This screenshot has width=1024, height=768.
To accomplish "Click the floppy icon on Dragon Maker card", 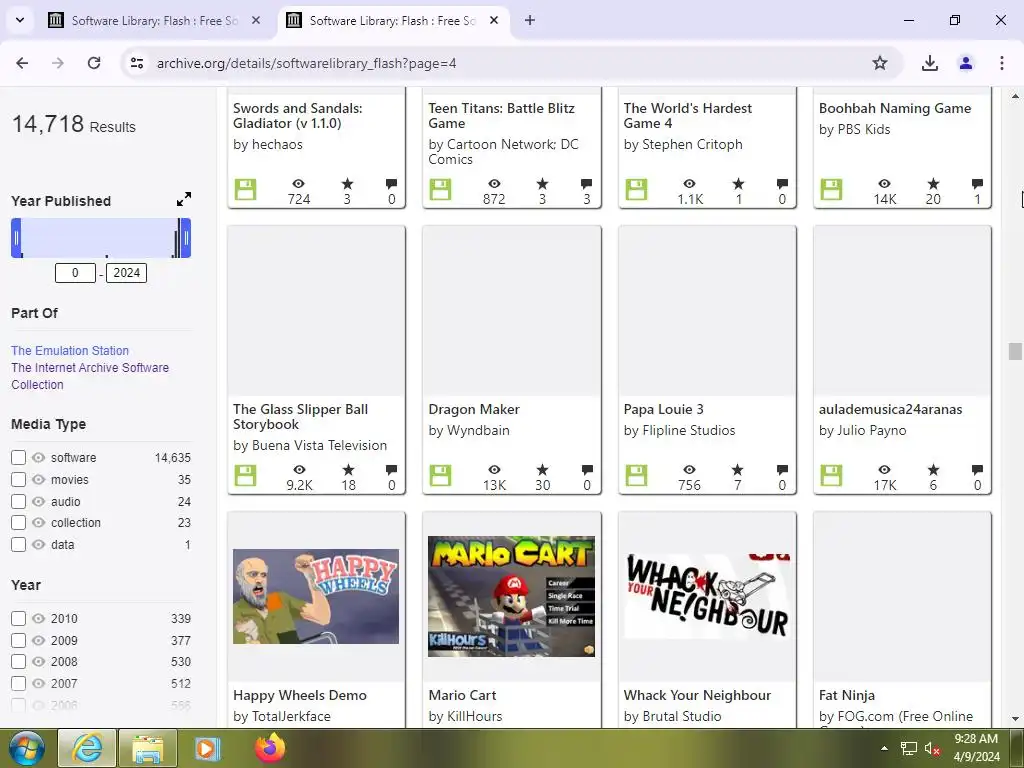I will 440,475.
